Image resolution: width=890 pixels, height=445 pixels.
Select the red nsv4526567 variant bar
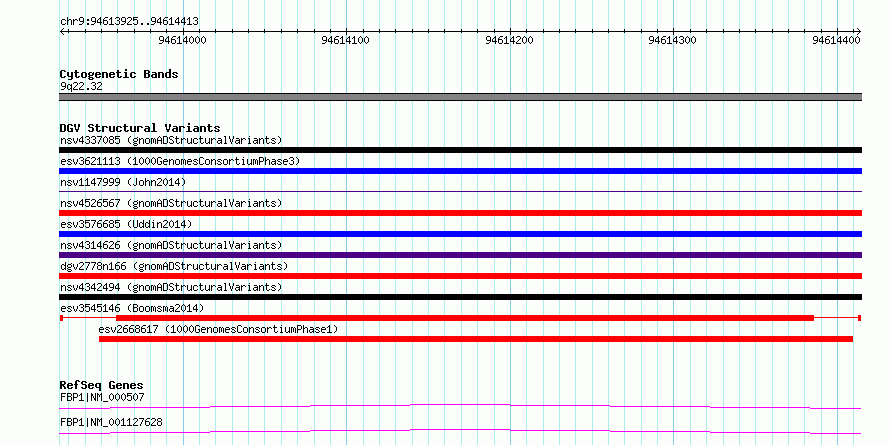(460, 213)
